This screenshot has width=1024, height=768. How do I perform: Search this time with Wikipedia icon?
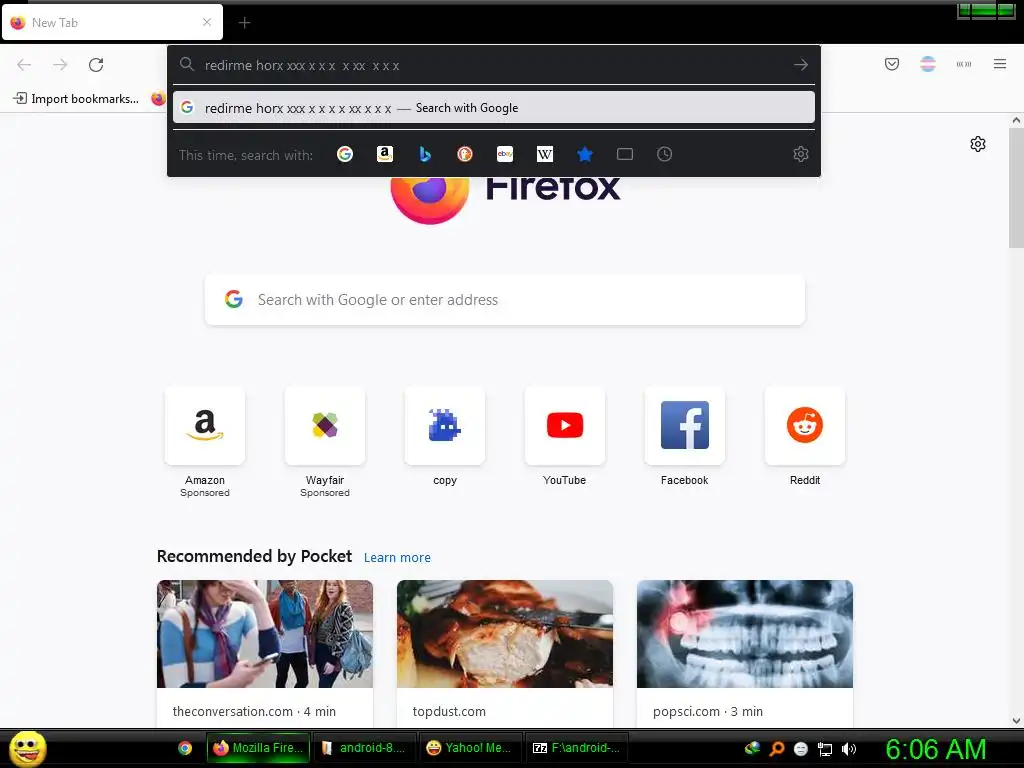pos(545,154)
